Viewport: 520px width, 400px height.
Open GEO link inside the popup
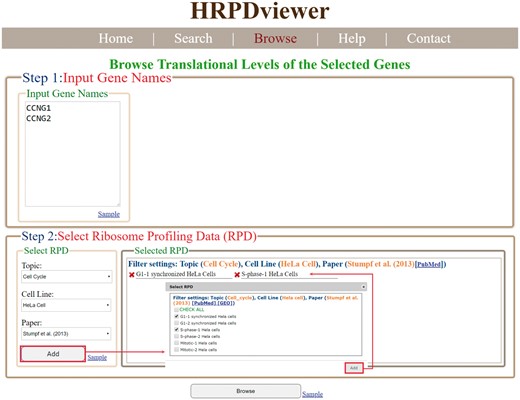click(225, 303)
